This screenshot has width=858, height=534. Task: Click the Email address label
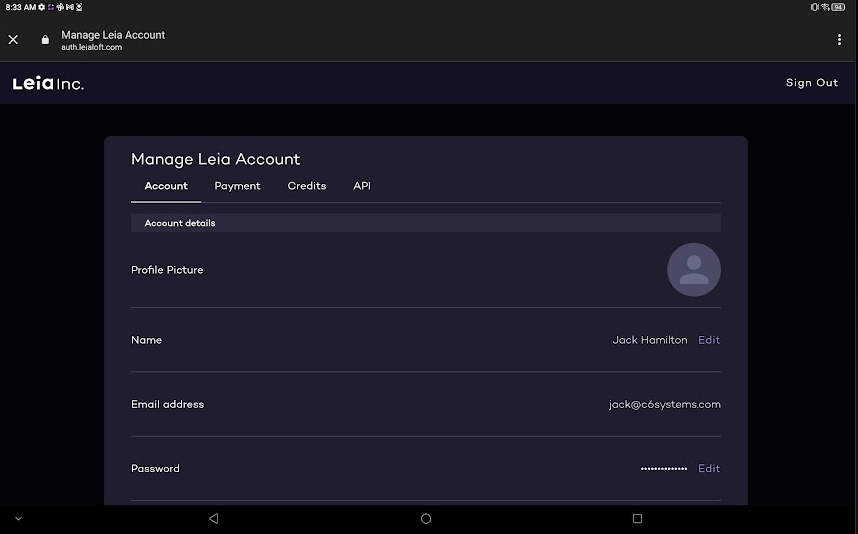pyautogui.click(x=167, y=404)
